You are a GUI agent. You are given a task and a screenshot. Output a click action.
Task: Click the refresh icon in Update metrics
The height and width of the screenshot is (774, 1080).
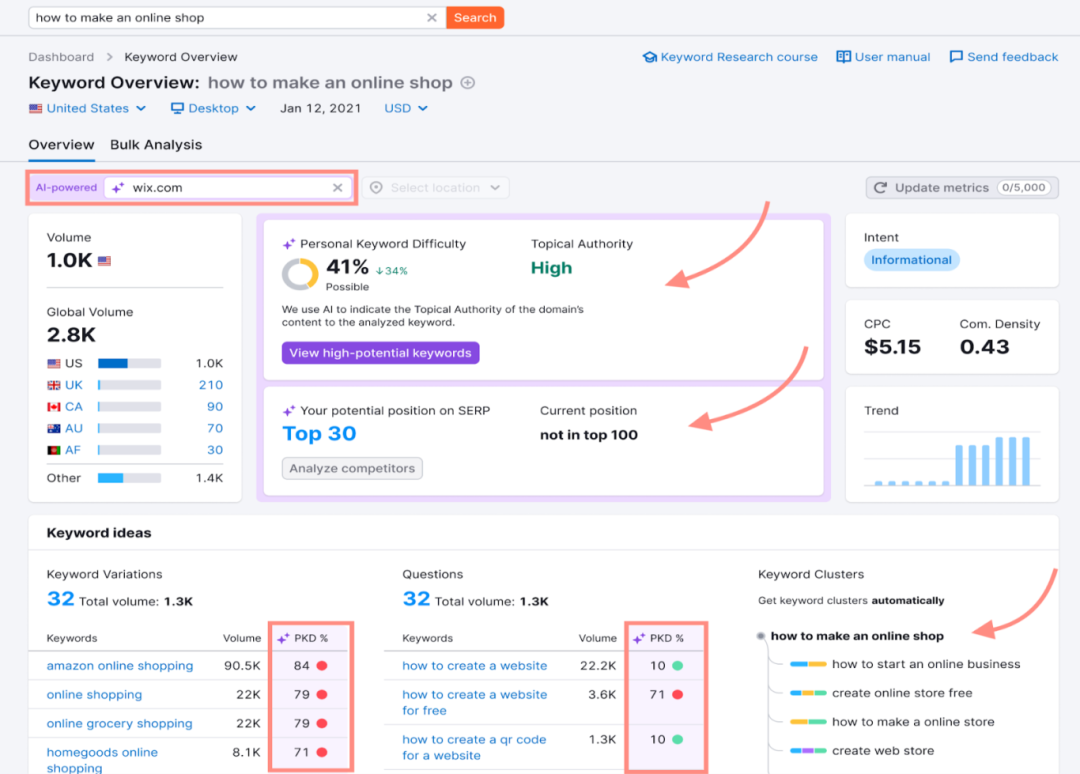[881, 188]
